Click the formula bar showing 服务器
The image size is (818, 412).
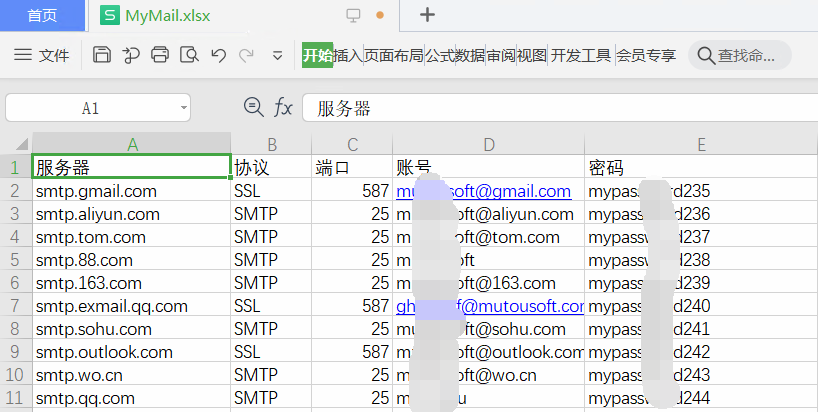point(560,108)
